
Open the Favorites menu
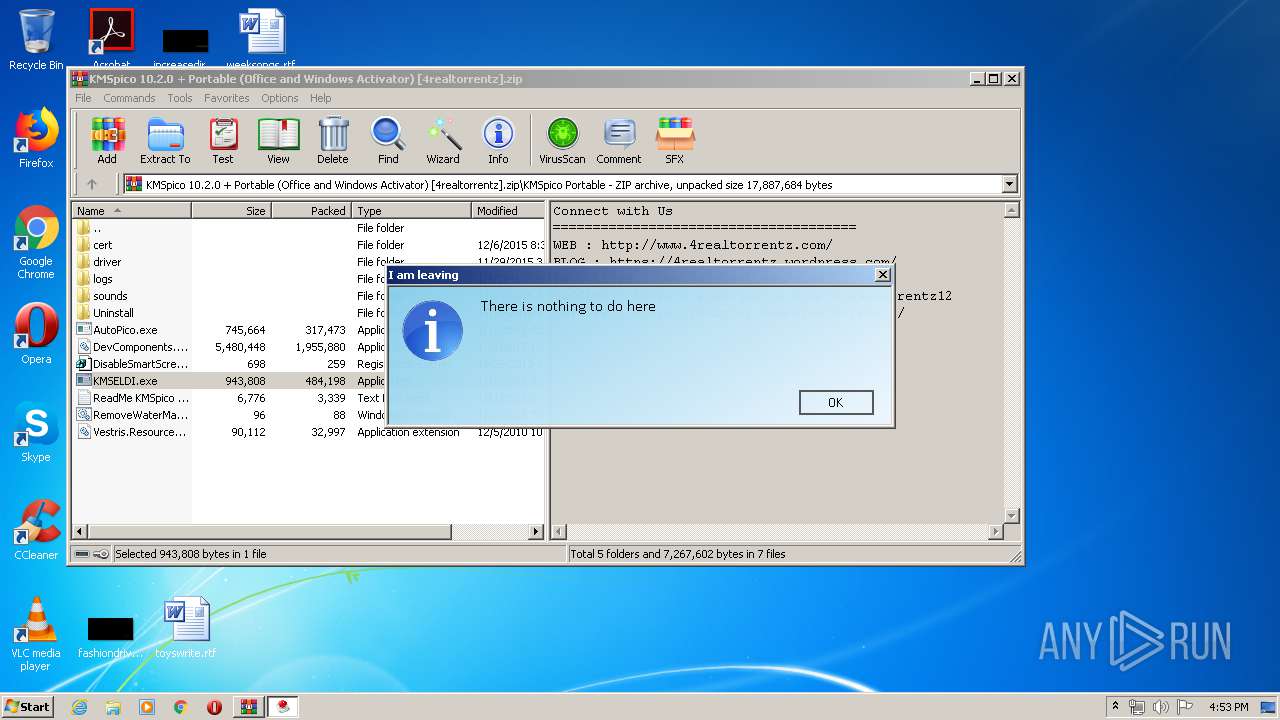[227, 98]
